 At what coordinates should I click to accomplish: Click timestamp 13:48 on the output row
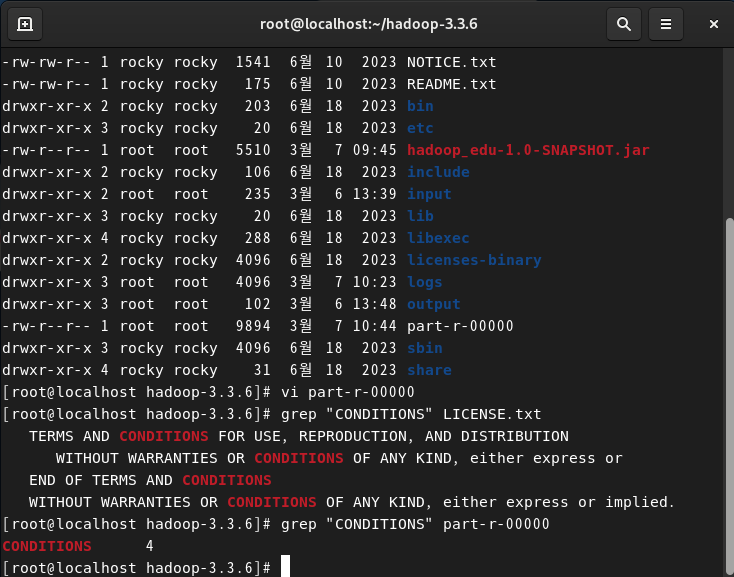tap(374, 304)
